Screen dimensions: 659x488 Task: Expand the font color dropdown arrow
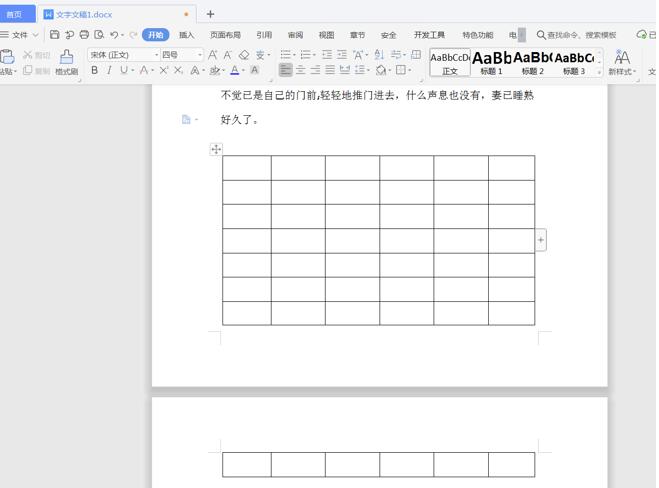point(243,70)
